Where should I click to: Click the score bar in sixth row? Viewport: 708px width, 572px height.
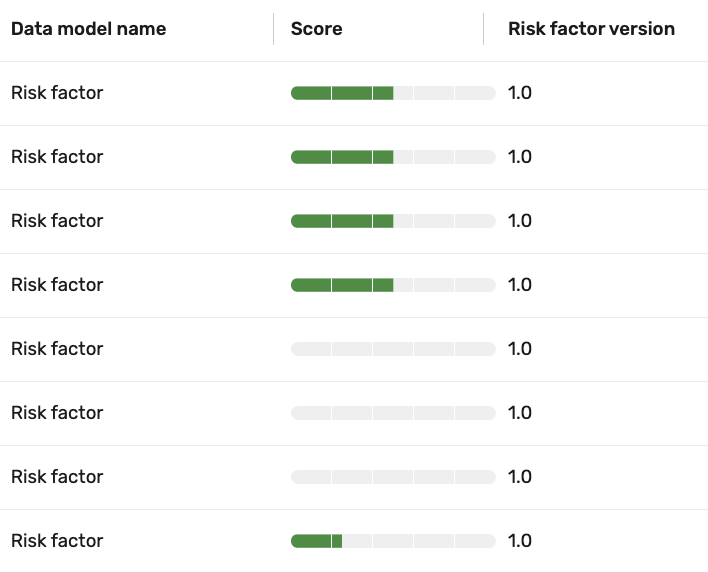coord(393,413)
